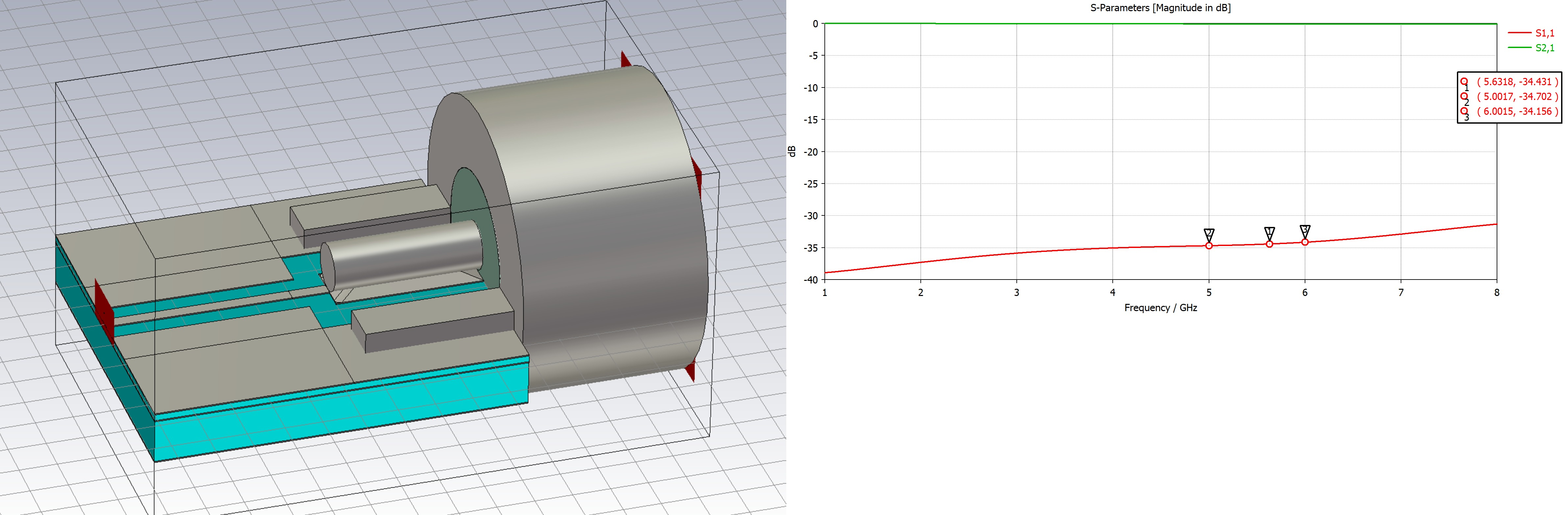Click the Frequency / GHz axis label
The width and height of the screenshot is (1568, 515).
[1160, 307]
